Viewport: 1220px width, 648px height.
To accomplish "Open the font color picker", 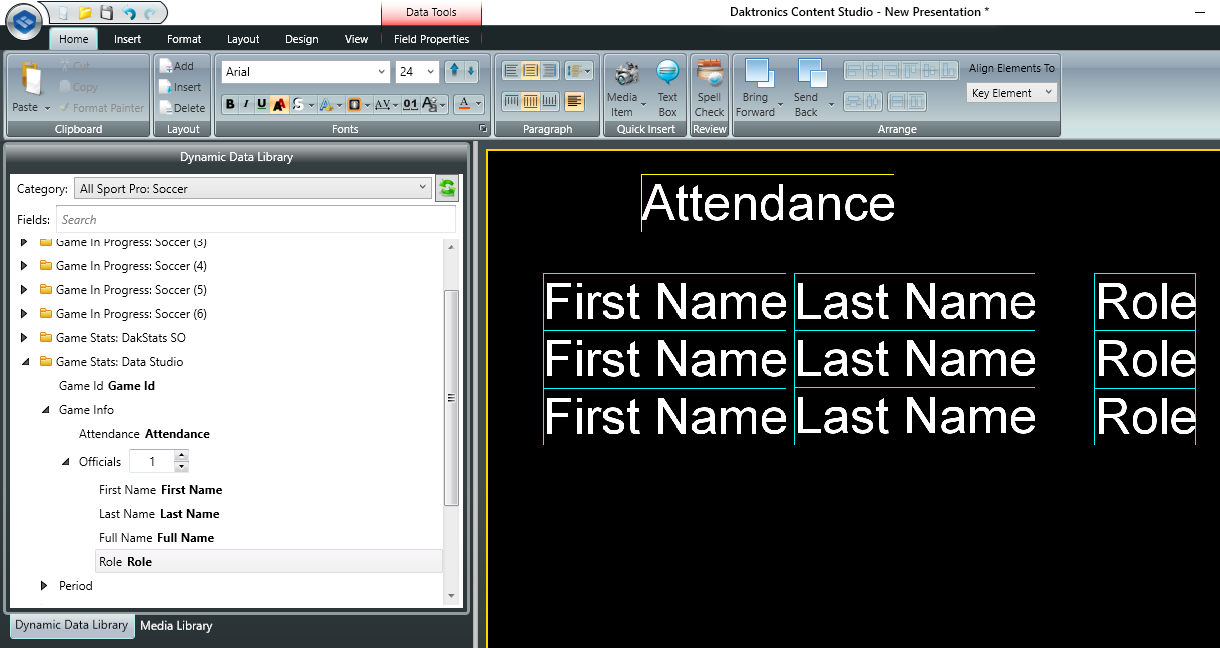I will (463, 104).
